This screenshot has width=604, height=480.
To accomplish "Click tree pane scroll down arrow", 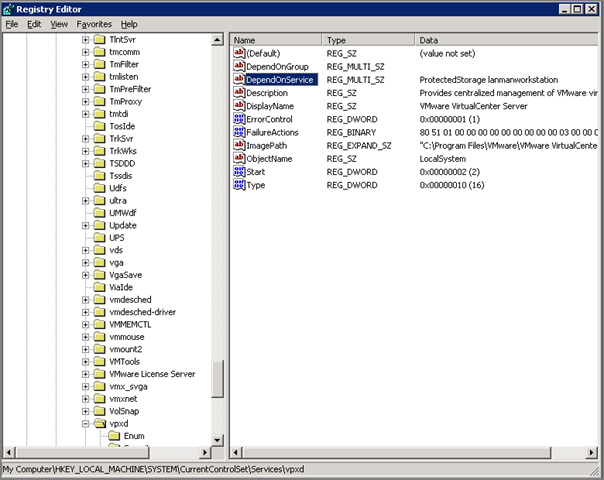I will pyautogui.click(x=217, y=440).
